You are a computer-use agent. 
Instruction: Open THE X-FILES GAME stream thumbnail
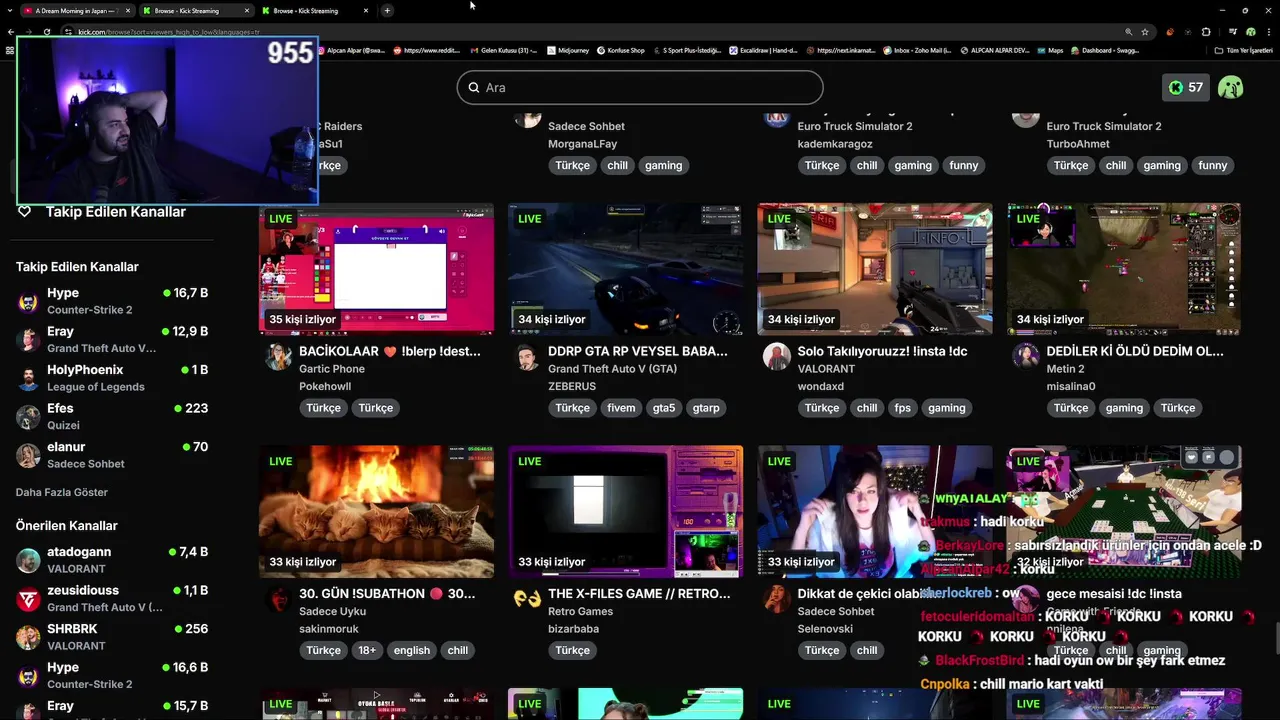tap(625, 511)
